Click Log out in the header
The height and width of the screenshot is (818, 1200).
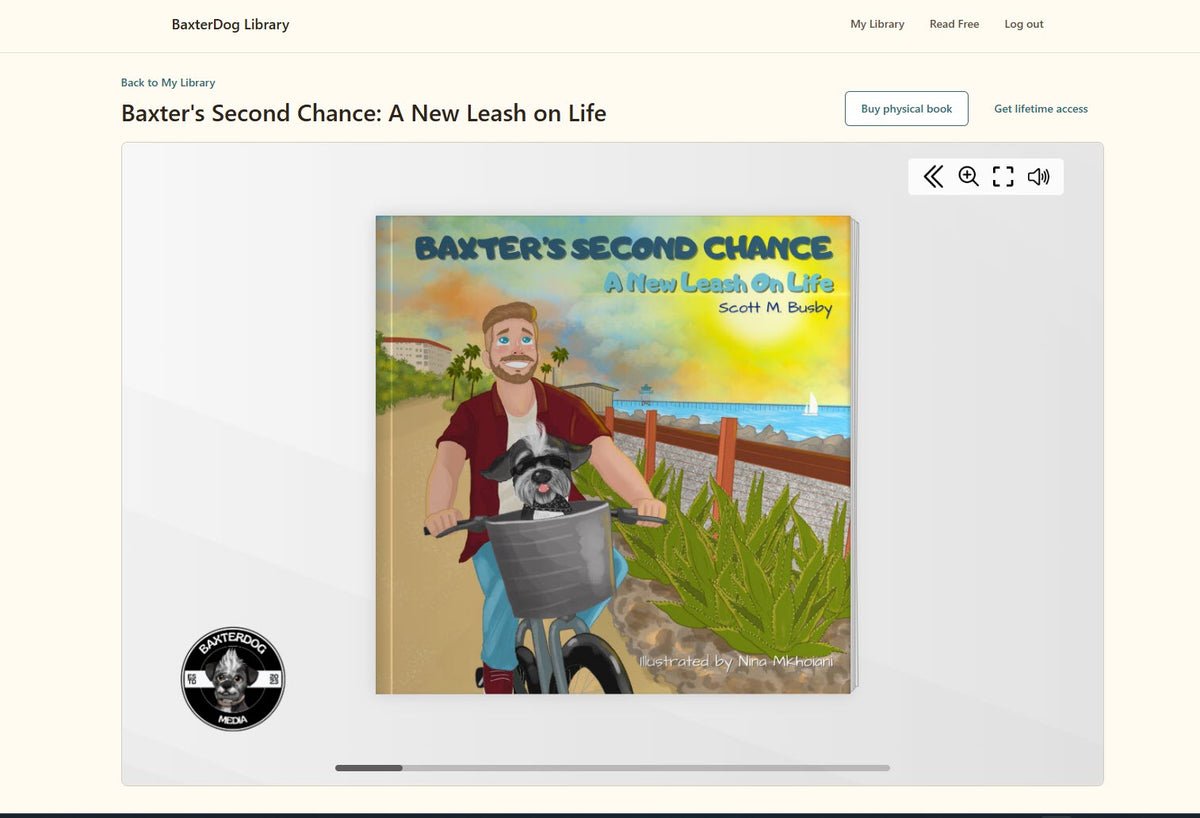[1024, 24]
